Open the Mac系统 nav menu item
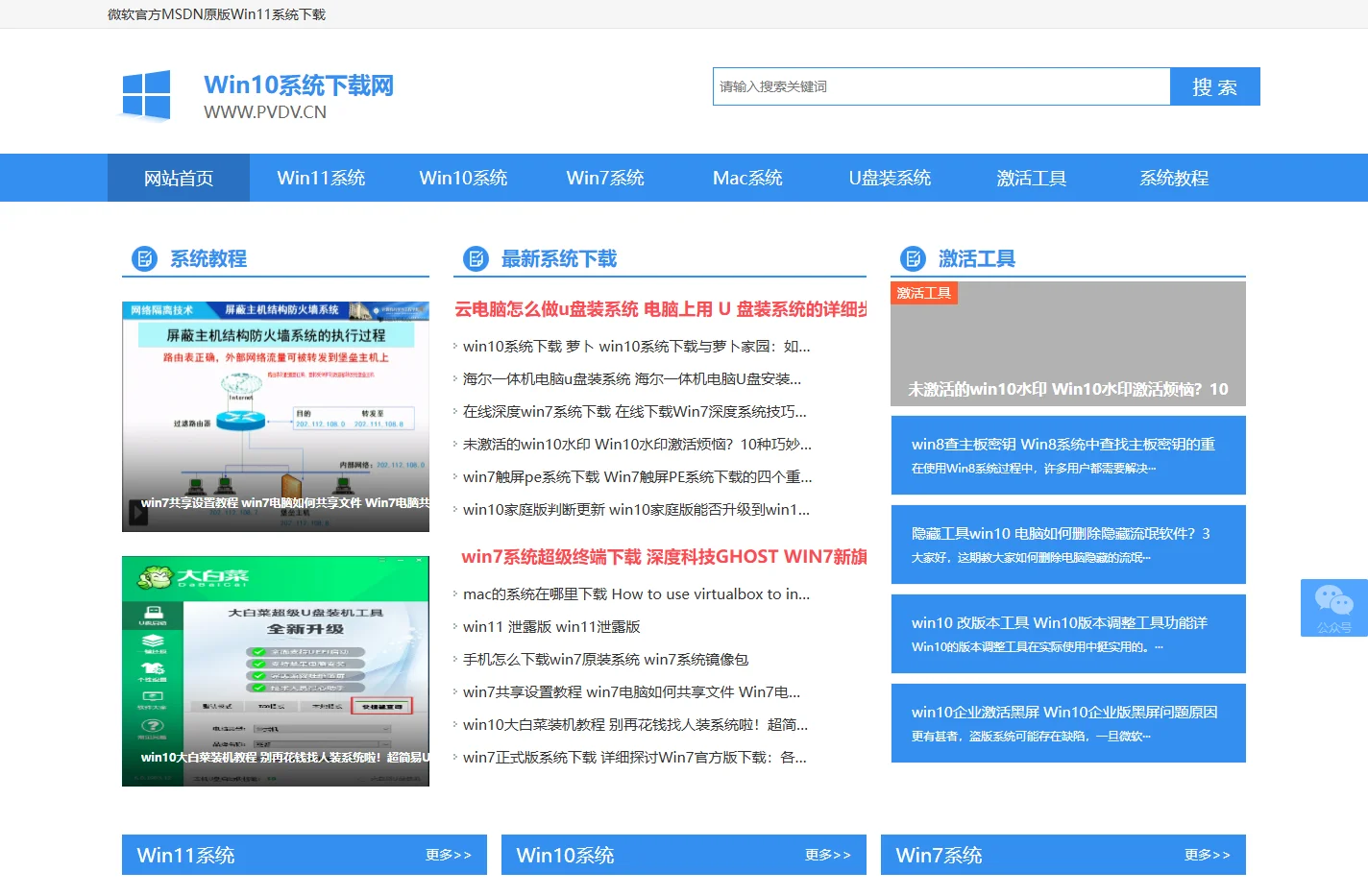1368x896 pixels. click(747, 178)
